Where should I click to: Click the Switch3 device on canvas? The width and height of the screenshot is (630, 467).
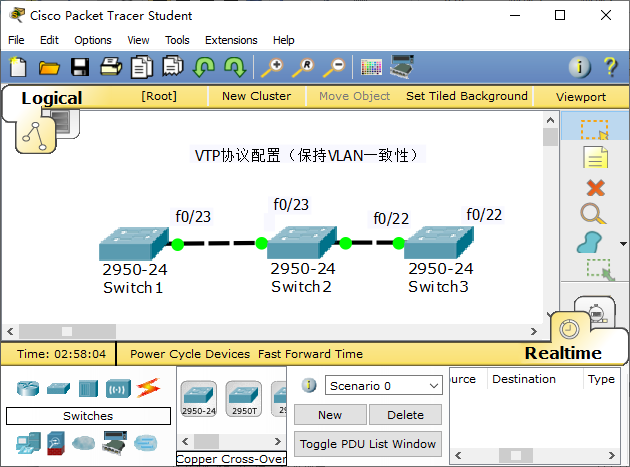pos(439,242)
